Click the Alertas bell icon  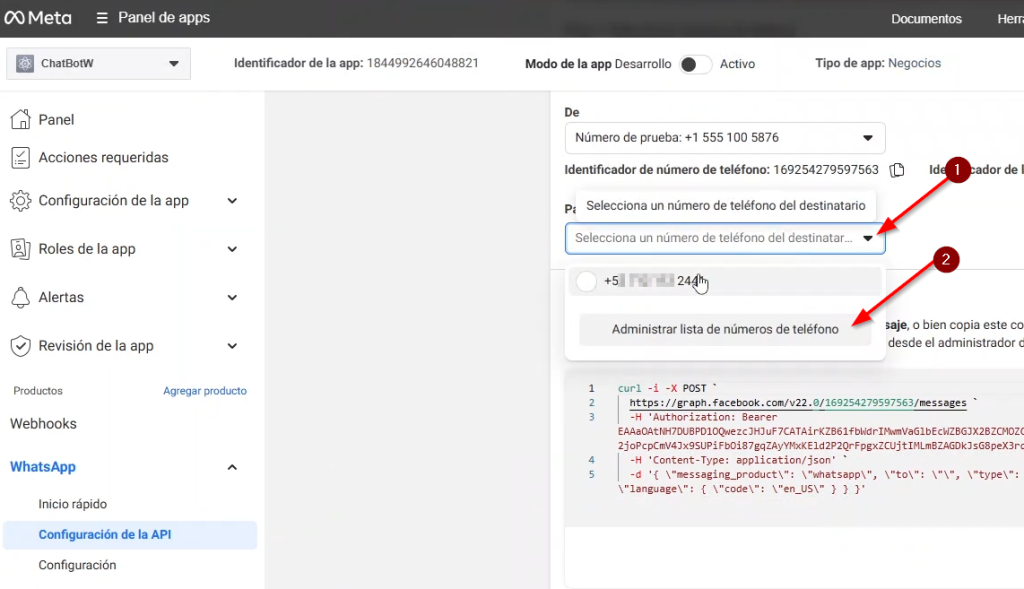[x=20, y=297]
